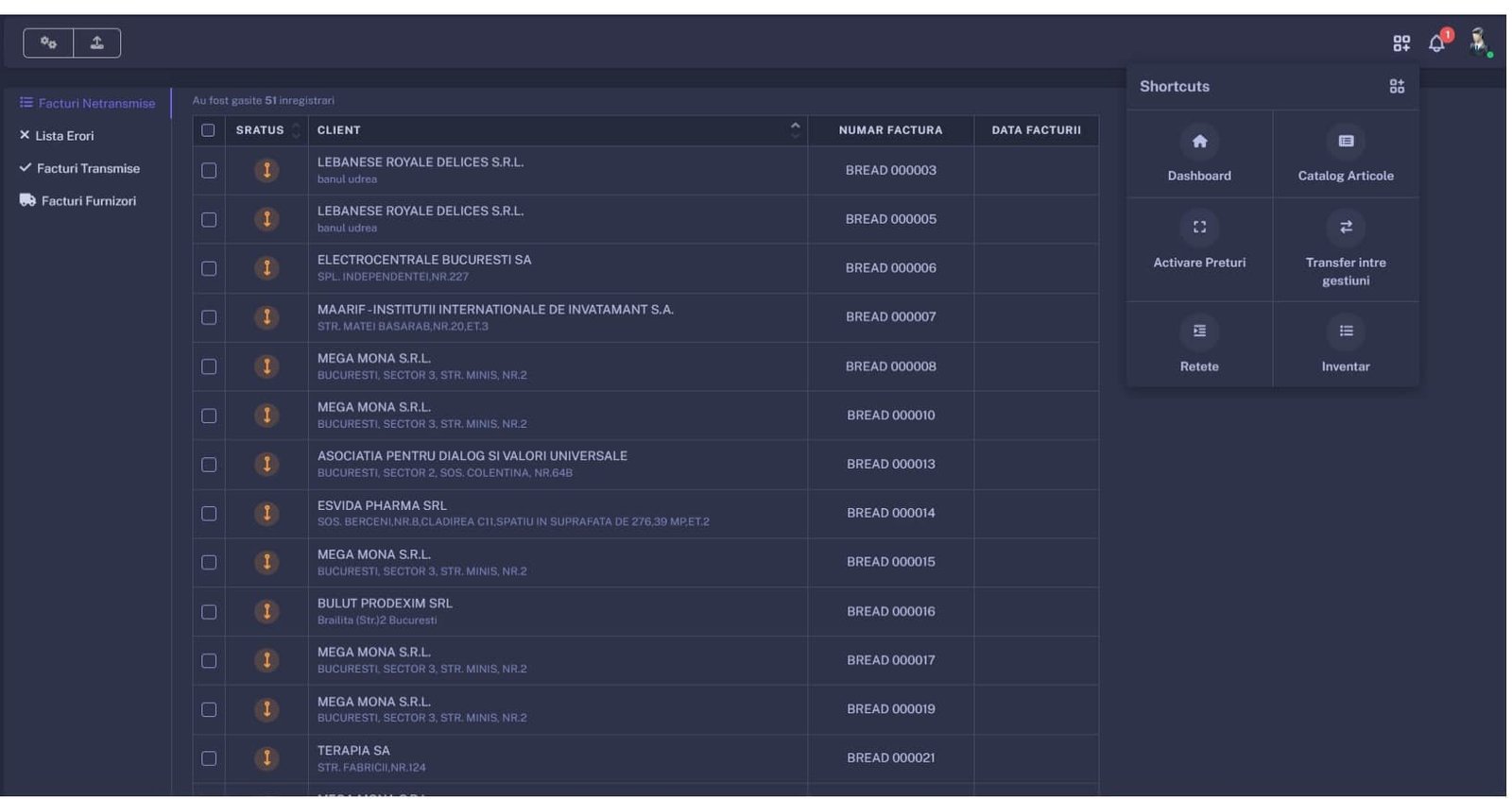Go to Lista Erori in sidebar
This screenshot has height=799, width=1512.
[x=64, y=136]
